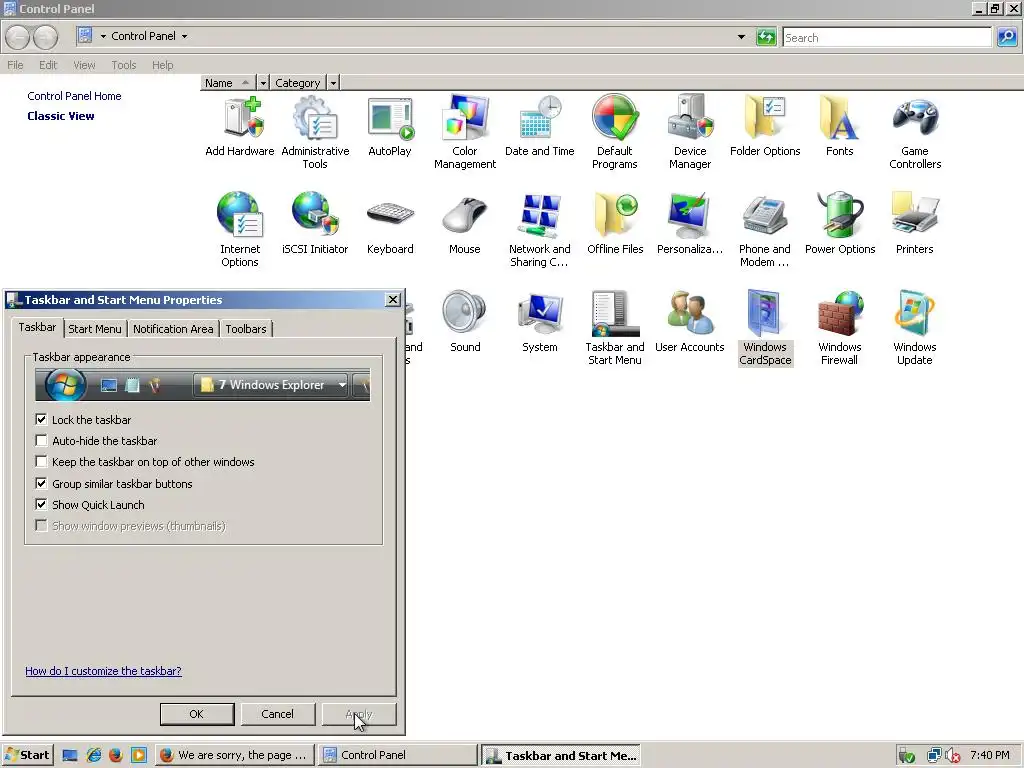Screen dimensions: 1024x768
Task: Switch to 'We are sorry, the page' Firefox taskbar button
Action: (235, 755)
